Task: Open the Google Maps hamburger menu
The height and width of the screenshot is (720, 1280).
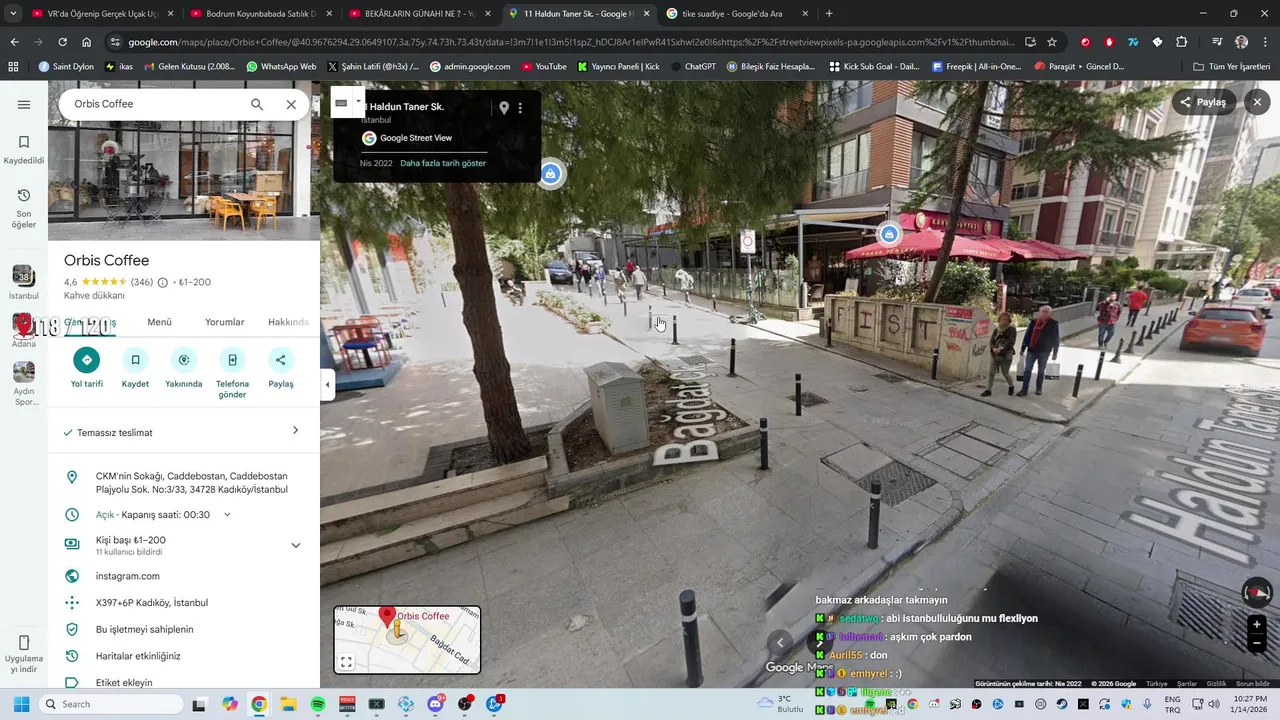Action: tap(24, 104)
